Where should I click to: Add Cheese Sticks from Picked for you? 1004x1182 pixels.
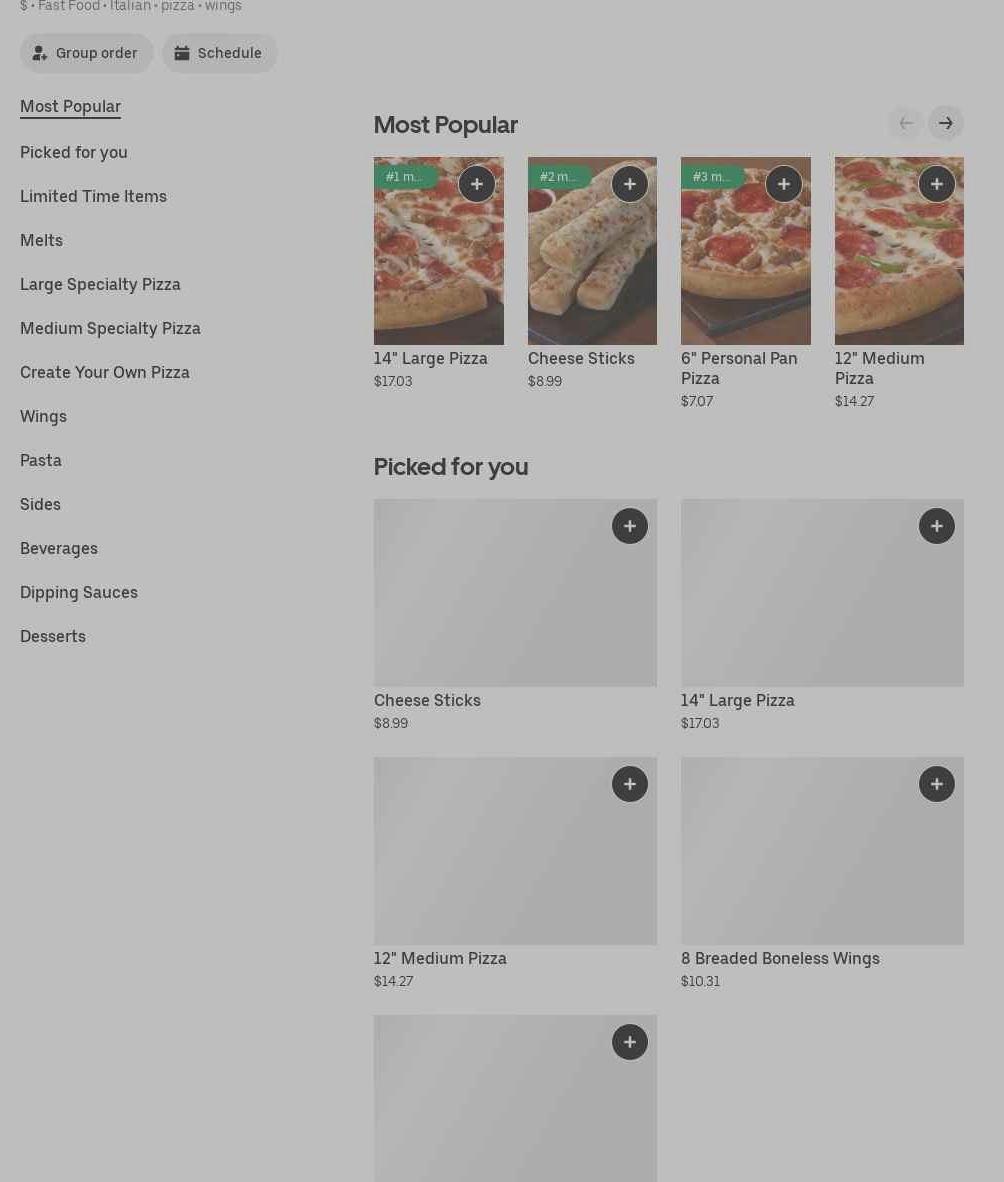tap(629, 526)
